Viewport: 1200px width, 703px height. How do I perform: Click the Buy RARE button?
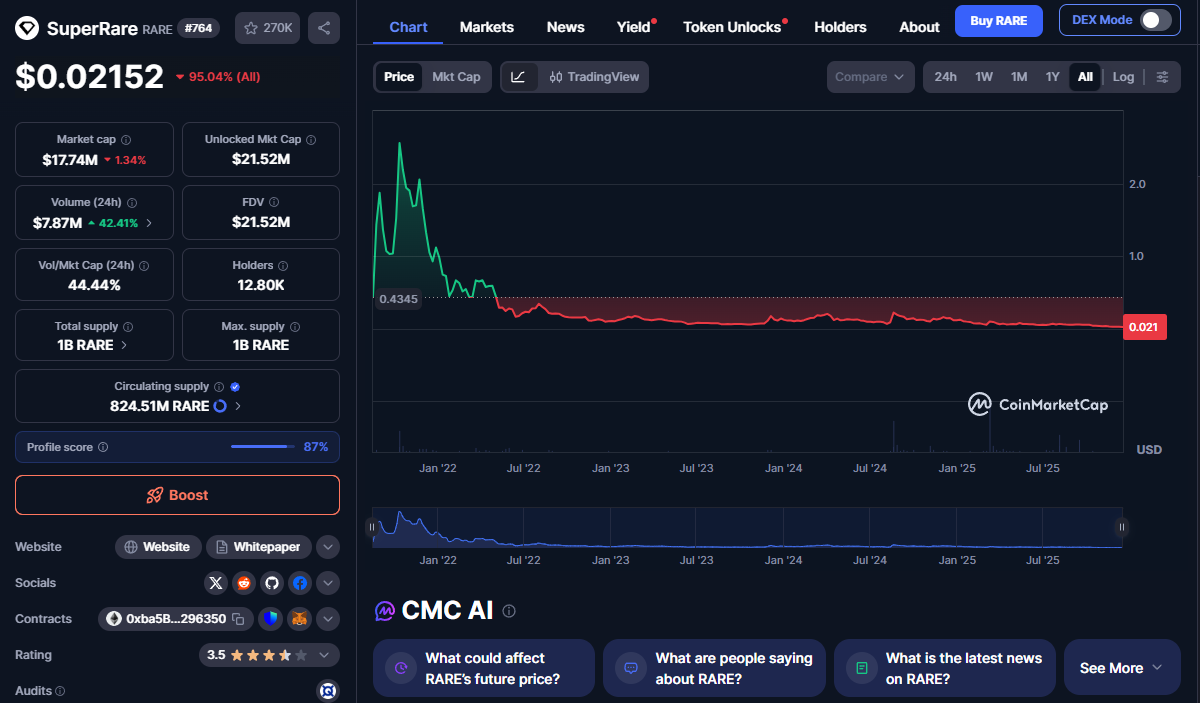998,20
